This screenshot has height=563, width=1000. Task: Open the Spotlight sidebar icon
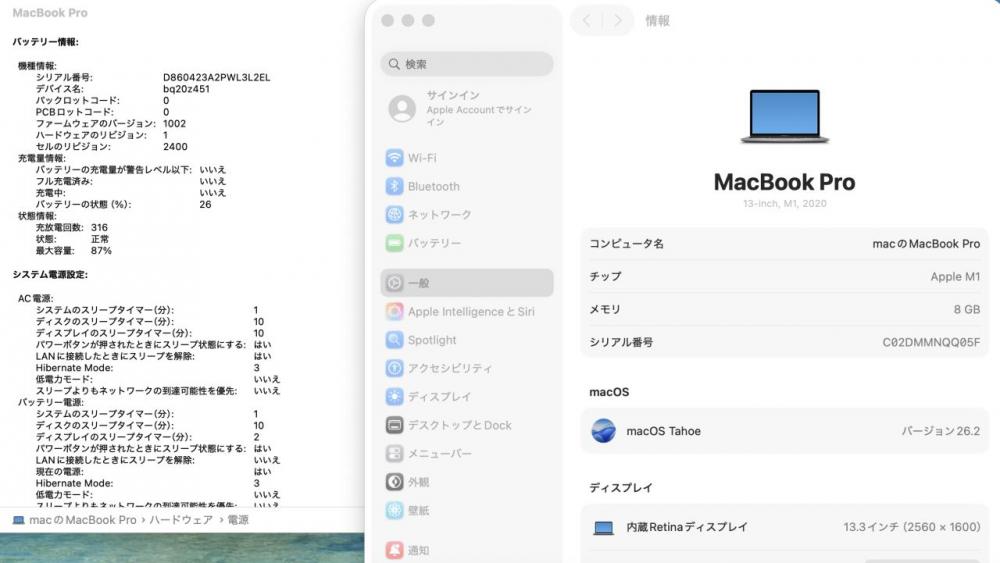[x=394, y=340]
